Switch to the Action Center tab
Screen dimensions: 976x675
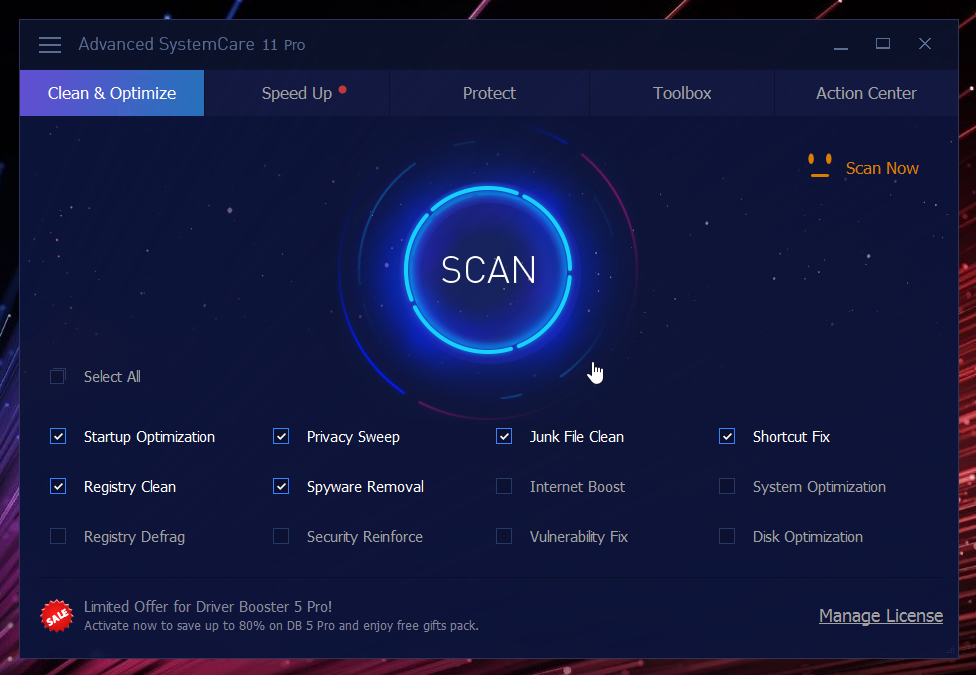click(x=866, y=93)
